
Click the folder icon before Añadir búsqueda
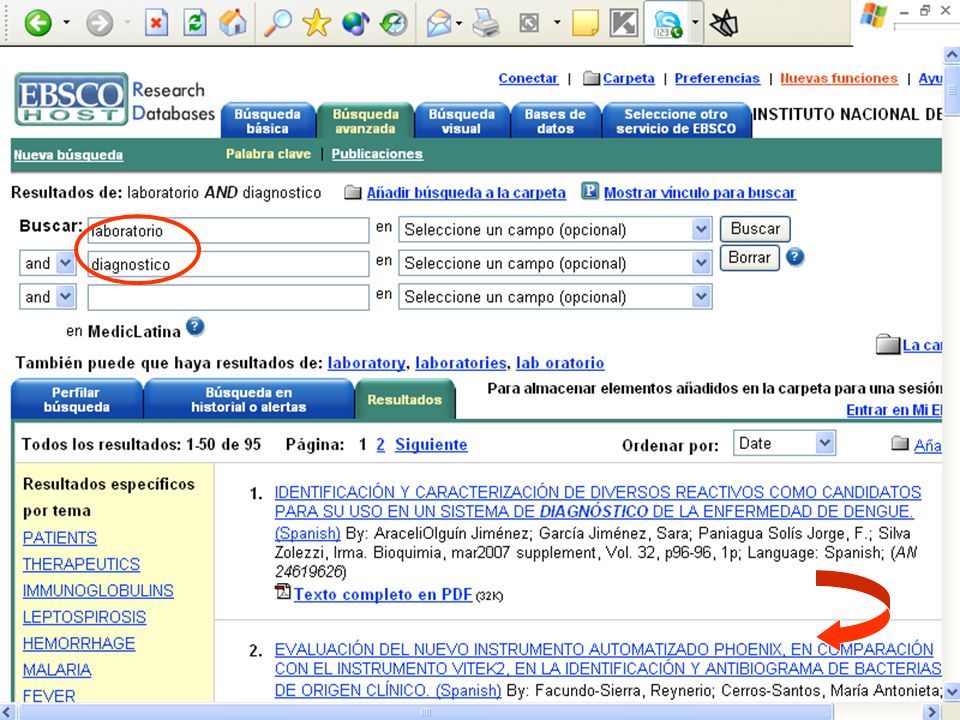click(353, 192)
